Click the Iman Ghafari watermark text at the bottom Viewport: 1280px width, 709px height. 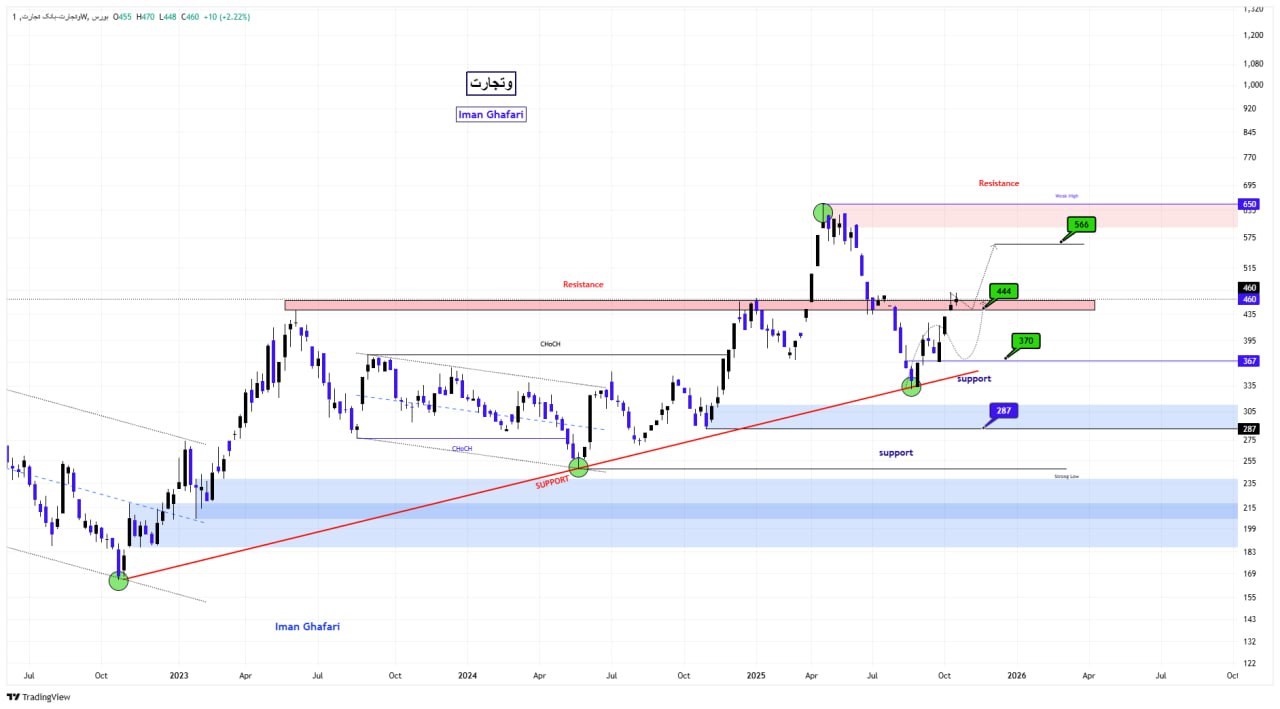(x=307, y=626)
